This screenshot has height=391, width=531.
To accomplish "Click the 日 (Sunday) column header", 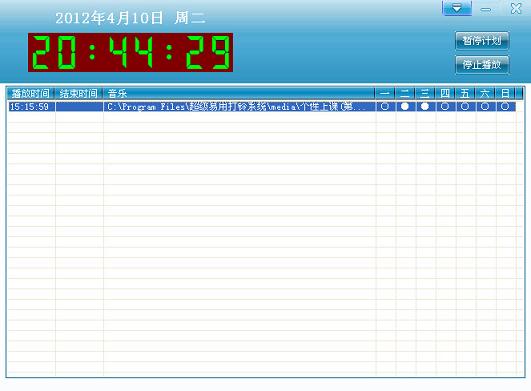I will coord(505,93).
